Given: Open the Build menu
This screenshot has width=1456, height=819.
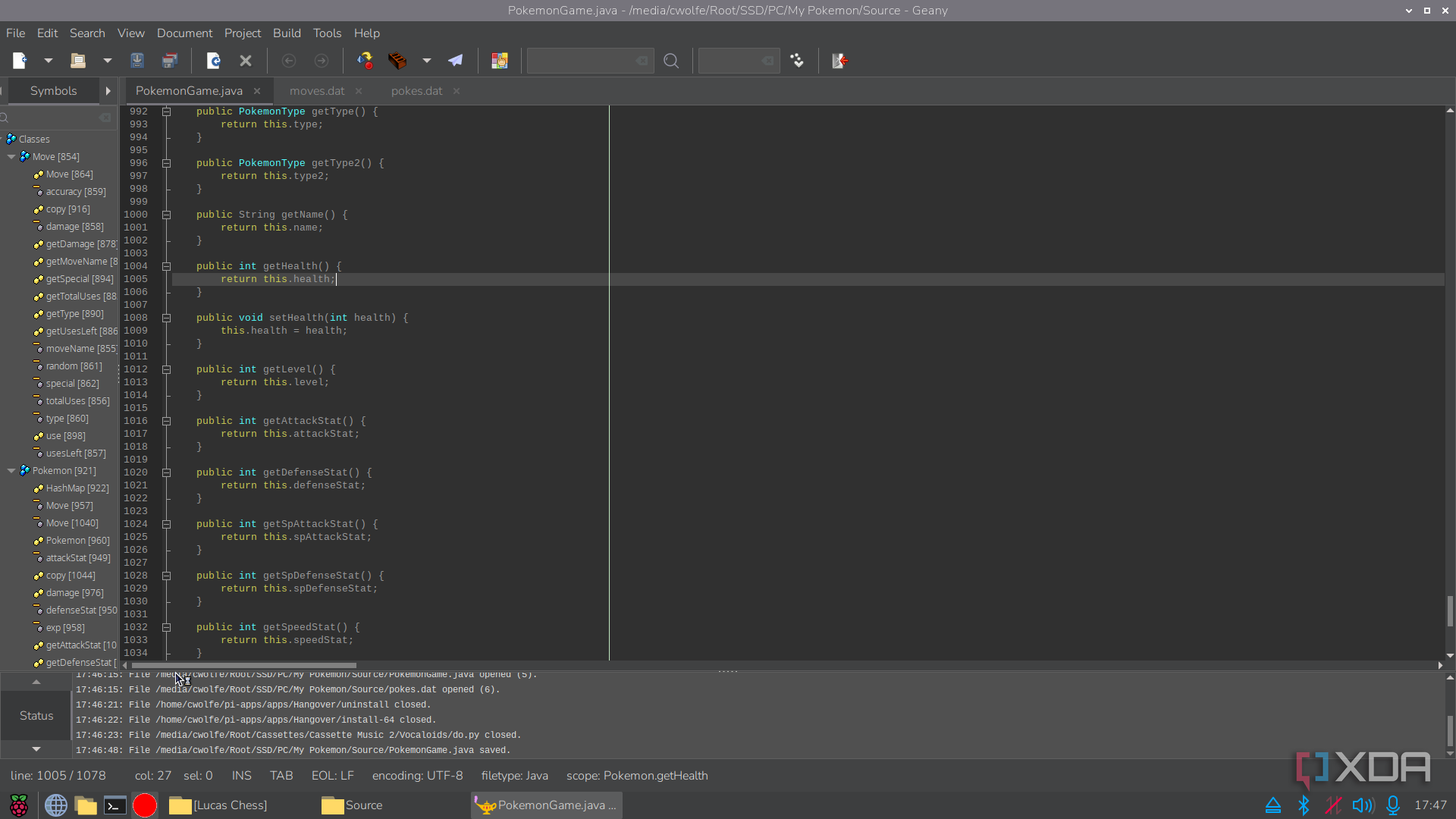Looking at the screenshot, I should coord(287,33).
